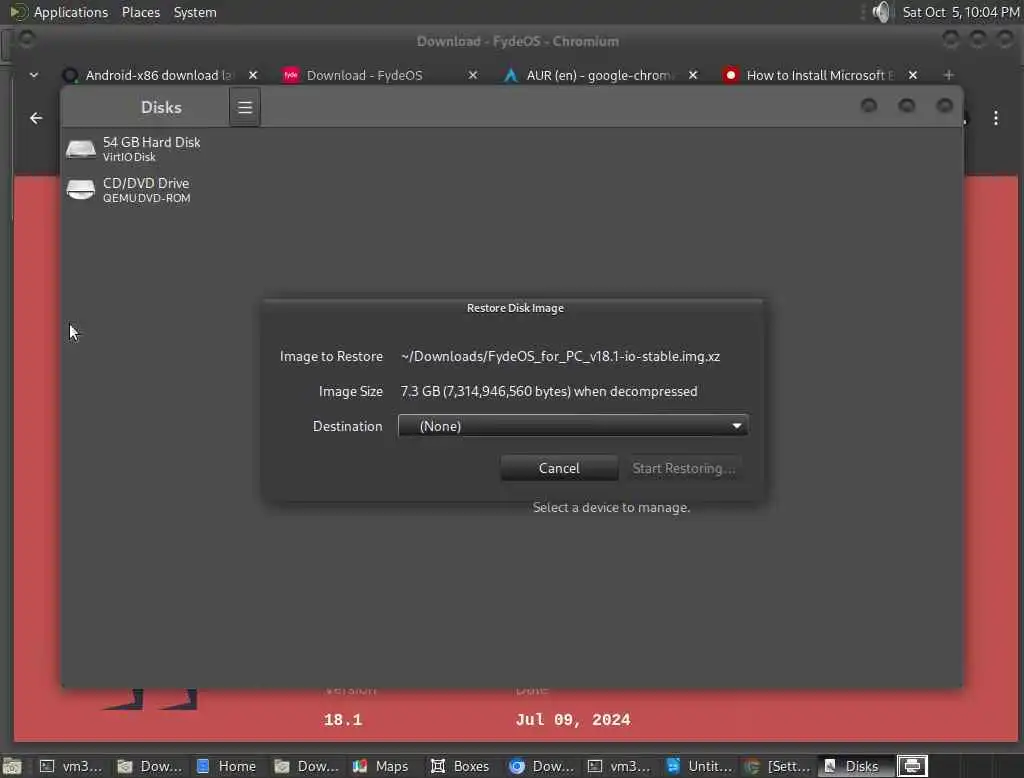1024x778 pixels.
Task: Click the Android-x86 tab favicon
Action: (69, 75)
